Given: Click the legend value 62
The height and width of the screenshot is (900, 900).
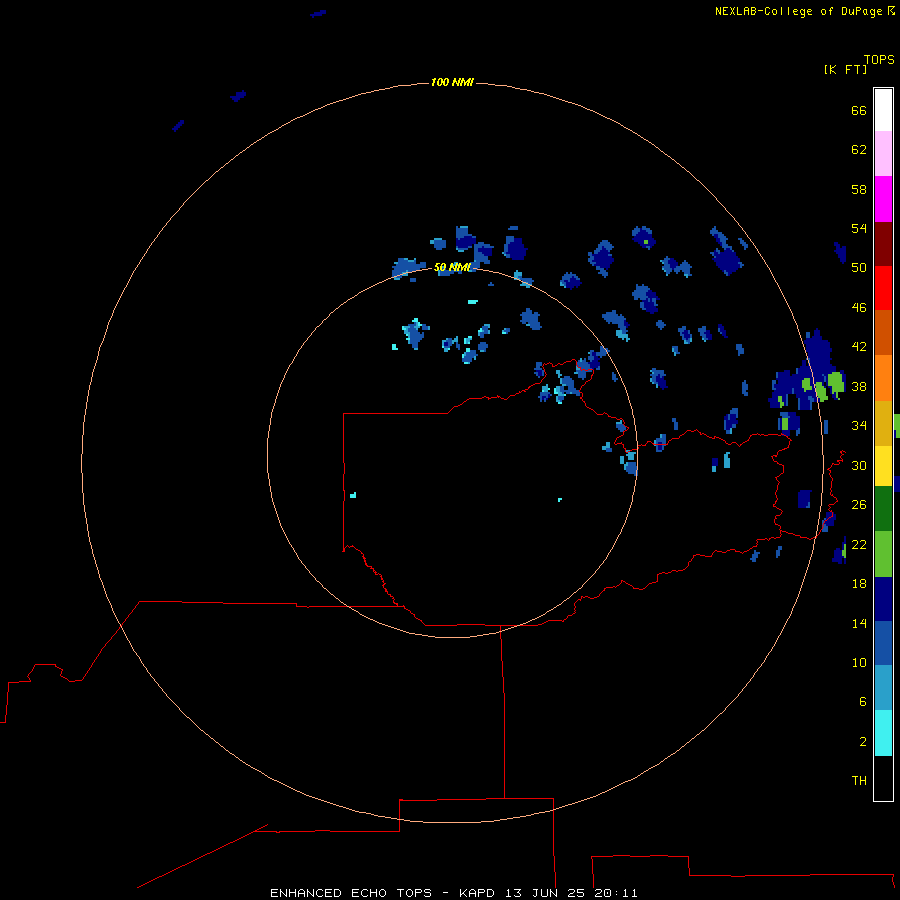Looking at the screenshot, I should click(859, 150).
